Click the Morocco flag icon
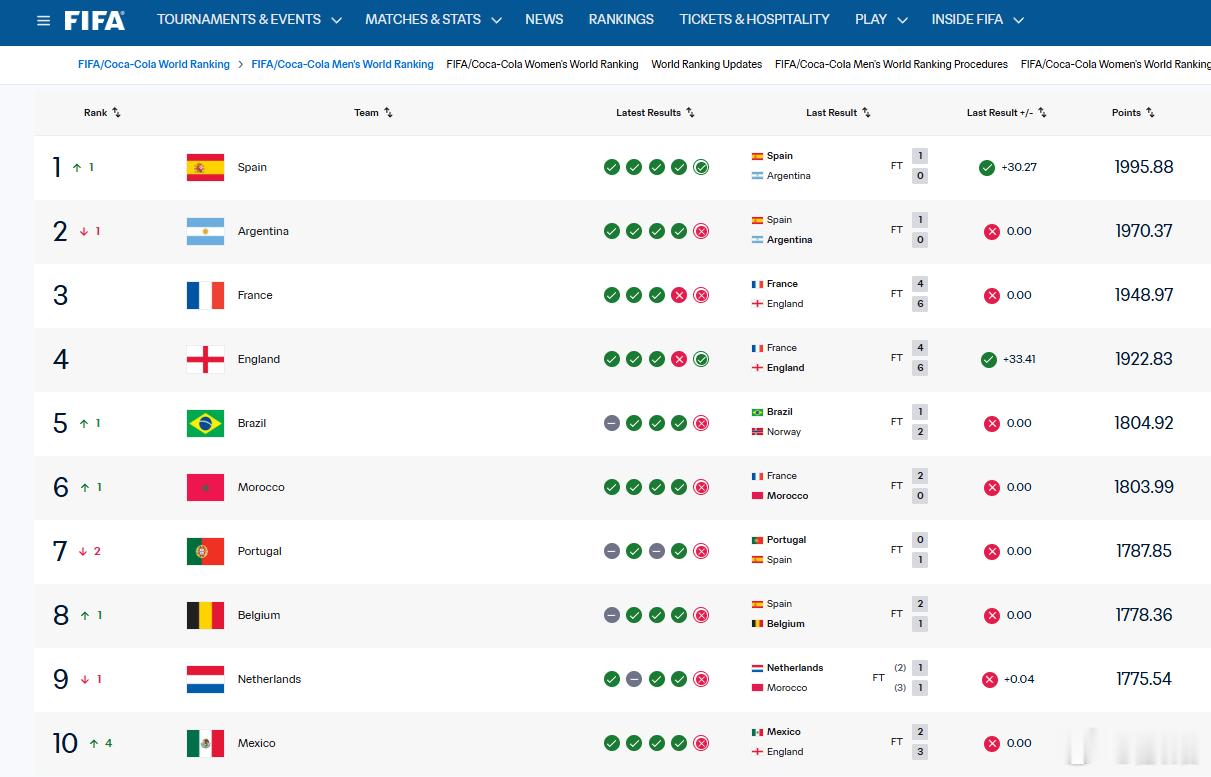The width and height of the screenshot is (1211, 777). (x=205, y=487)
